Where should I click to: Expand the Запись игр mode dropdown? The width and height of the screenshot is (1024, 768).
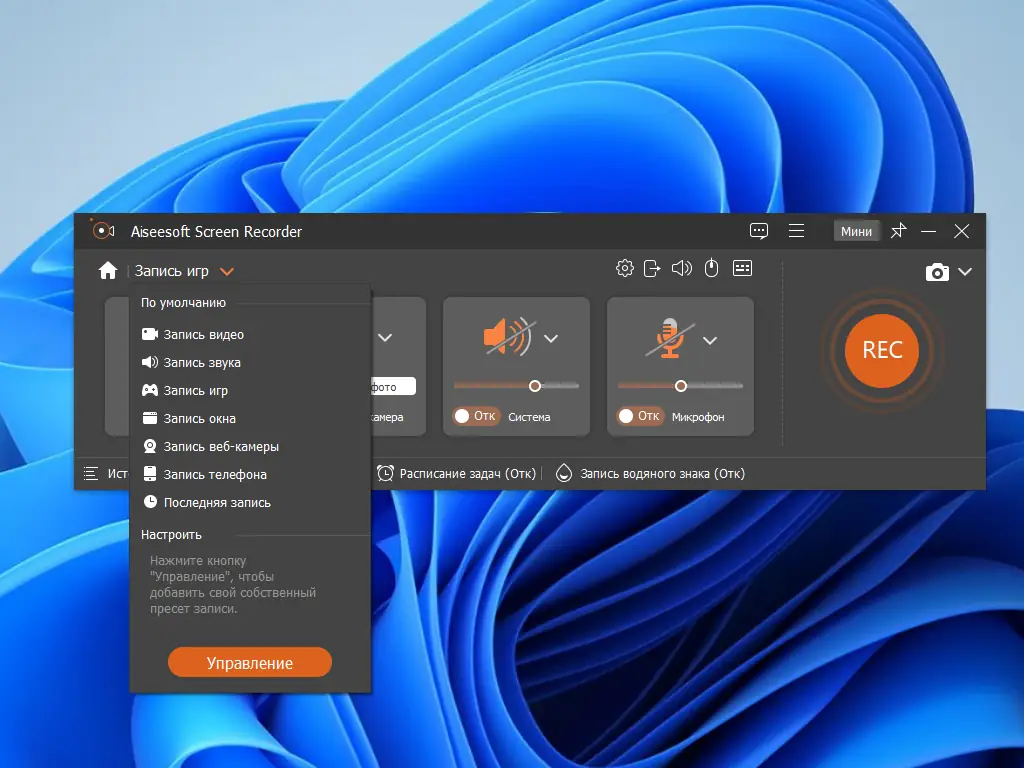click(x=227, y=272)
